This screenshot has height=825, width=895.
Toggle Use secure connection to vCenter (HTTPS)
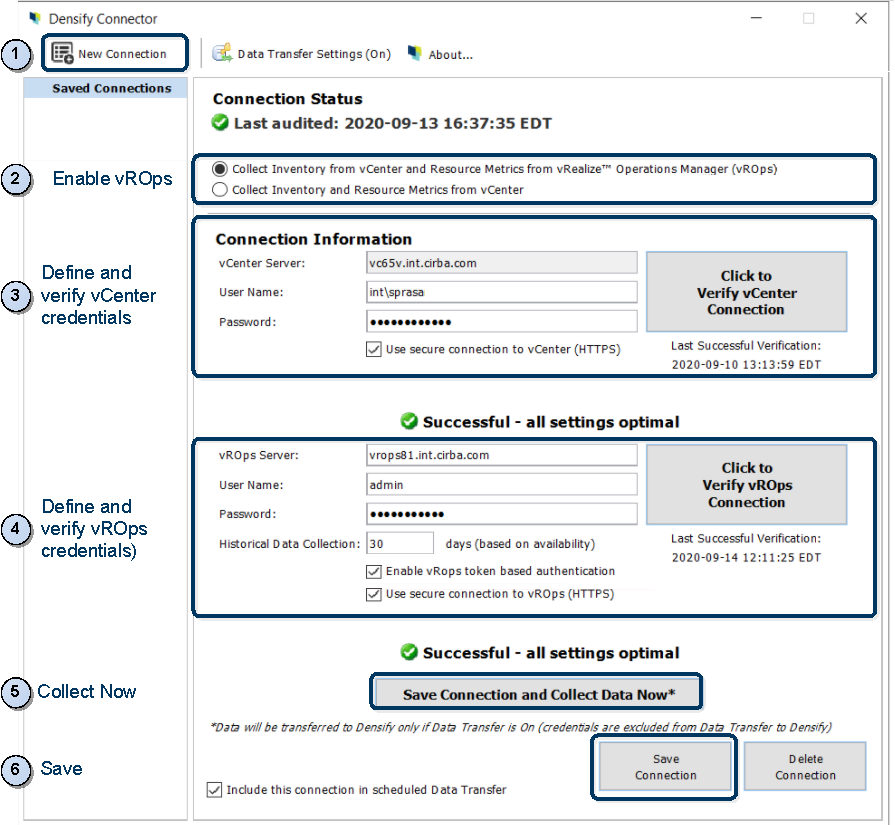tap(374, 349)
